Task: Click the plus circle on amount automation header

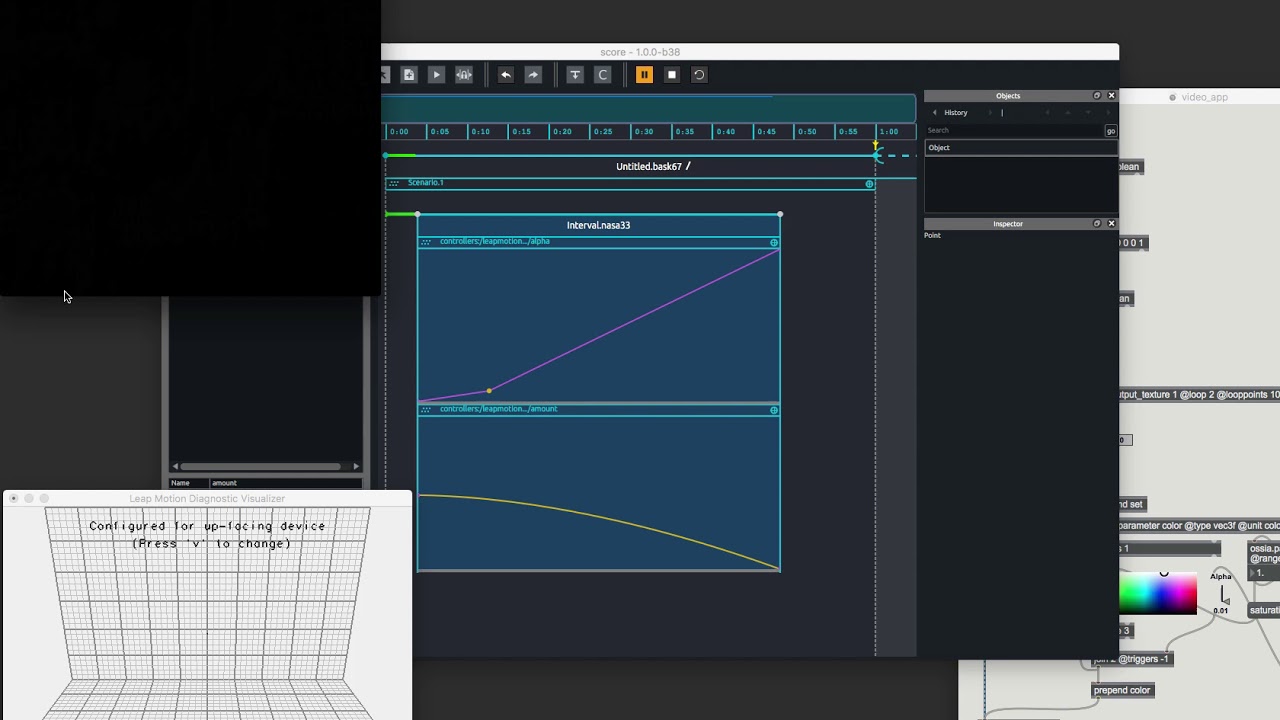Action: [774, 410]
